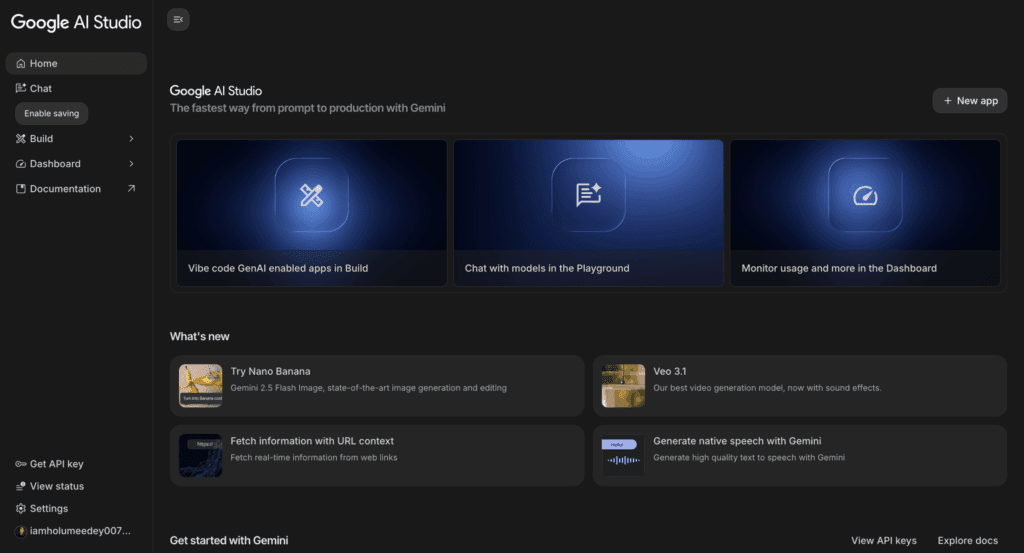Viewport: 1024px width, 553px height.
Task: Click the Build tools icon in hero card
Action: coord(311,195)
